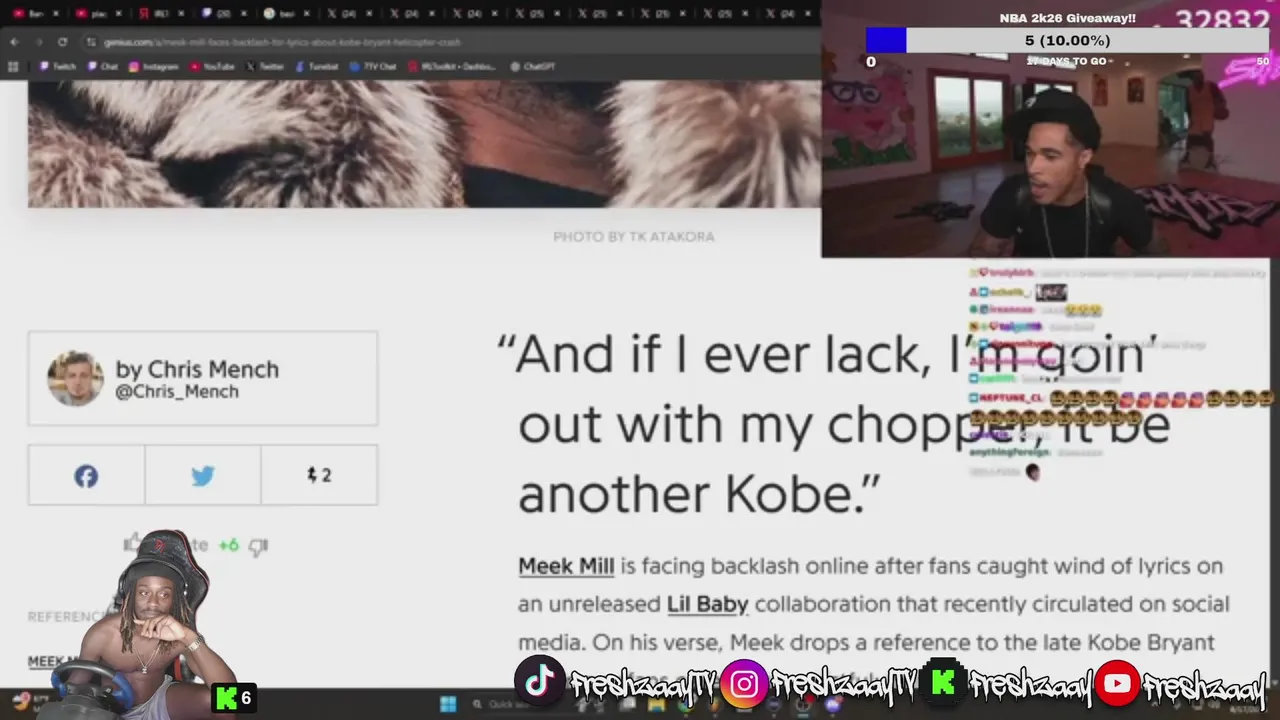Open the @Chris_Mench handle
The image size is (1280, 720).
coord(177,392)
